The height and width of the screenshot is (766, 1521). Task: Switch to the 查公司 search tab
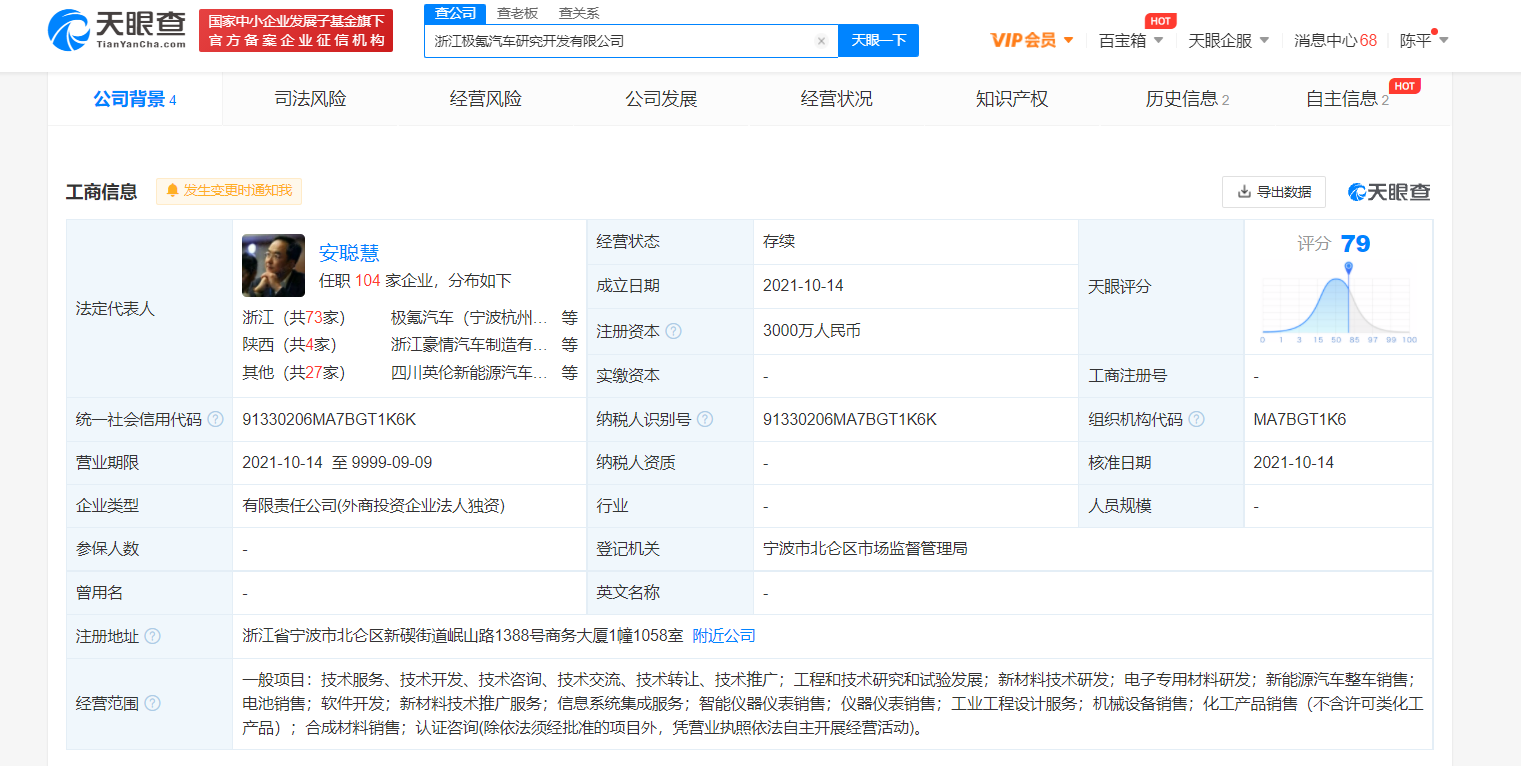pyautogui.click(x=455, y=13)
